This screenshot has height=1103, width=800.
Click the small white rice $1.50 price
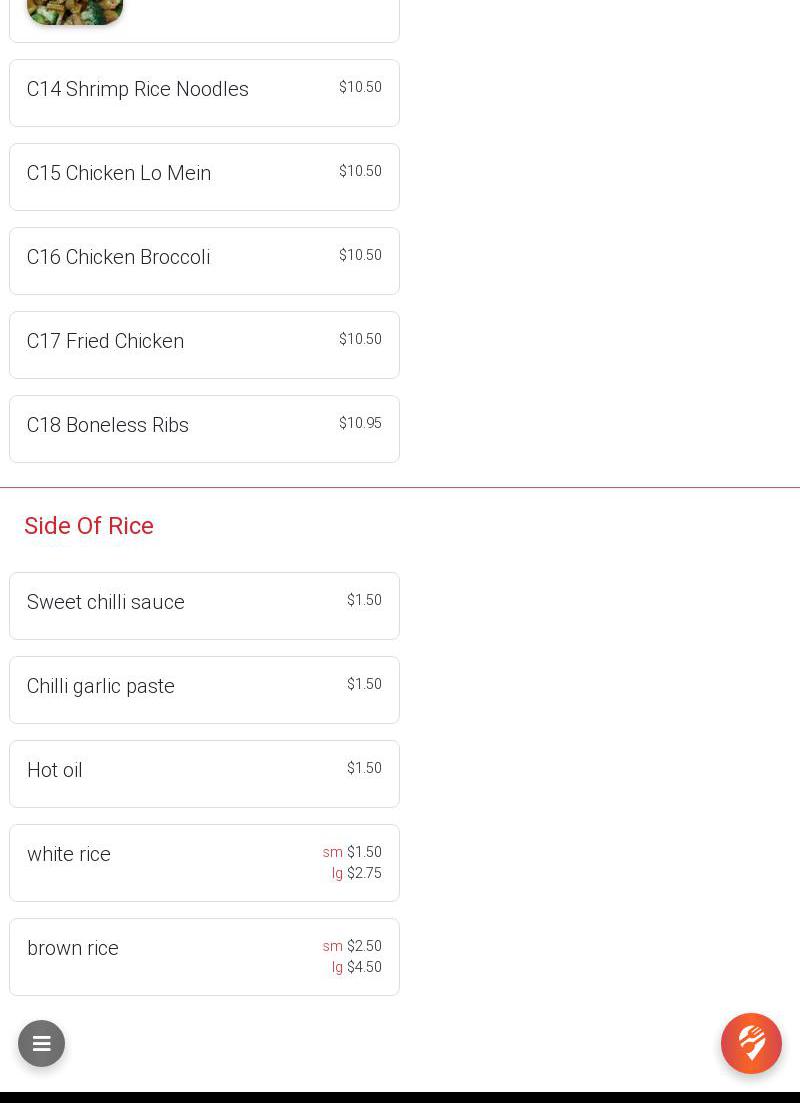point(364,852)
